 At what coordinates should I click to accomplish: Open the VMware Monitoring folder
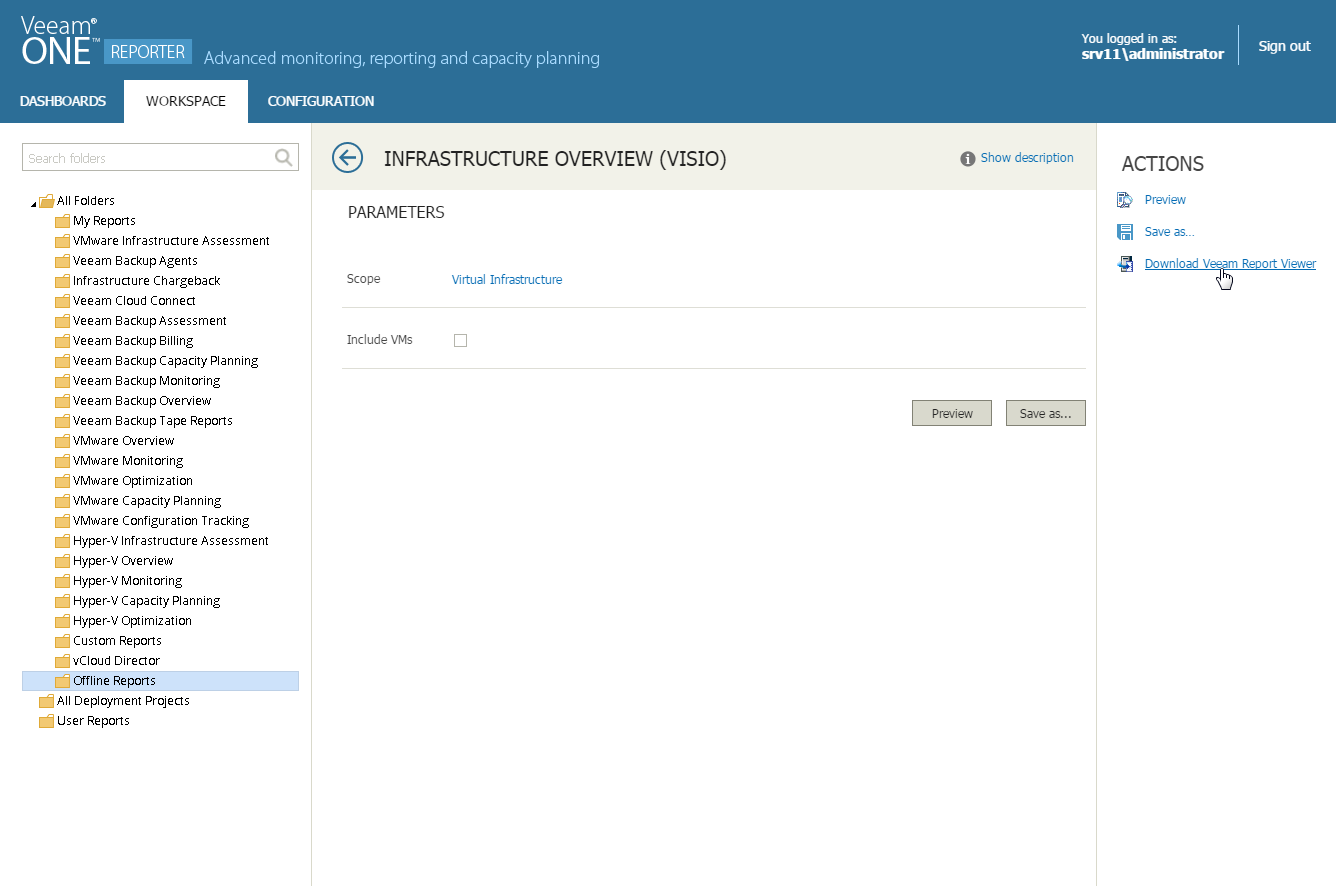tap(128, 461)
